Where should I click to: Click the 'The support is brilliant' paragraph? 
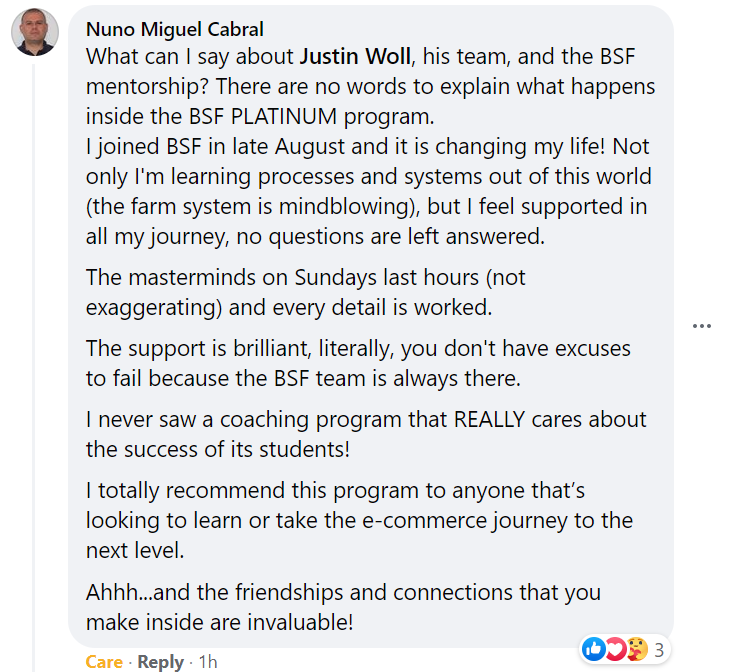358,363
